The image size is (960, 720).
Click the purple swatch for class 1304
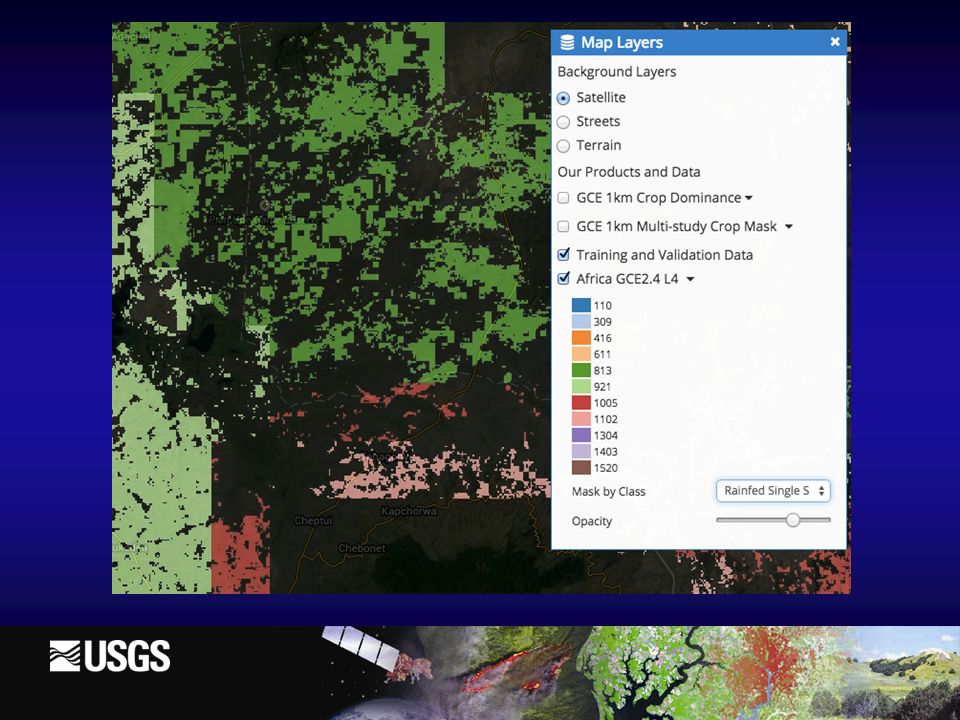581,435
